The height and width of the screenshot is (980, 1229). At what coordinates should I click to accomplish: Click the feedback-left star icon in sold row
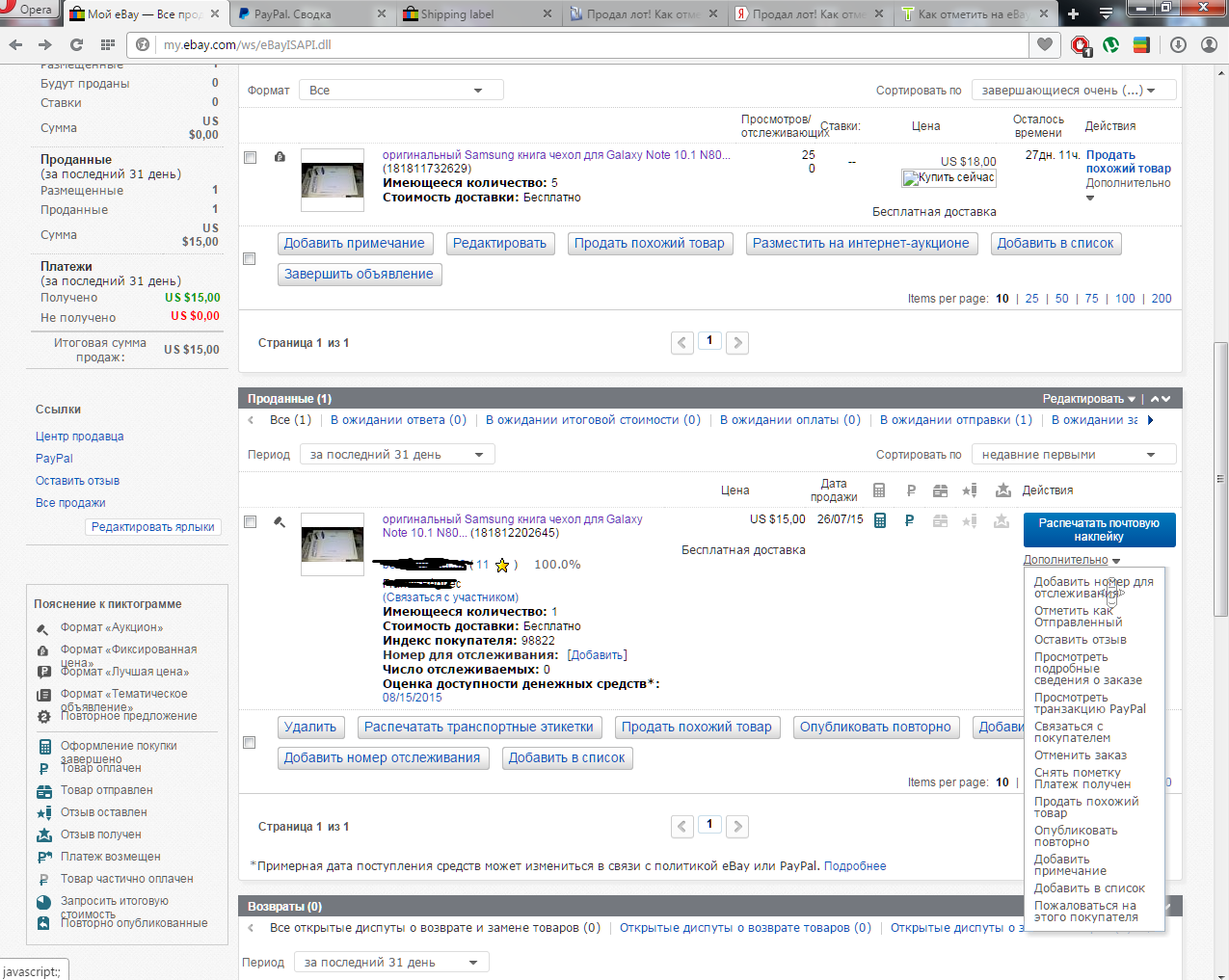970,520
